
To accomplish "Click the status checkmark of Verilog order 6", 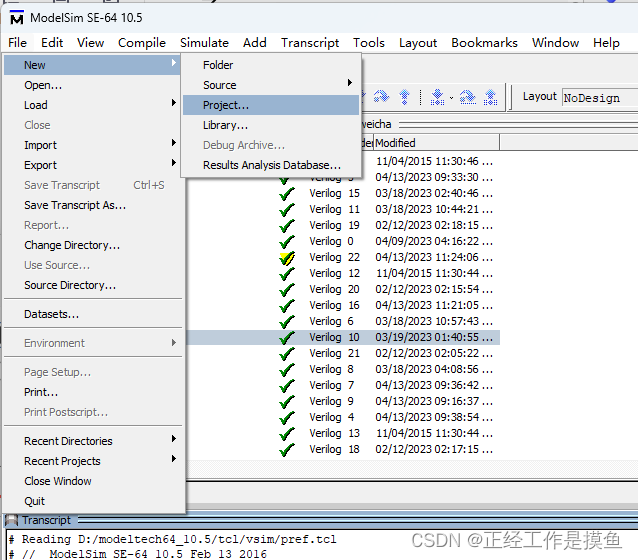I will pyautogui.click(x=287, y=321).
